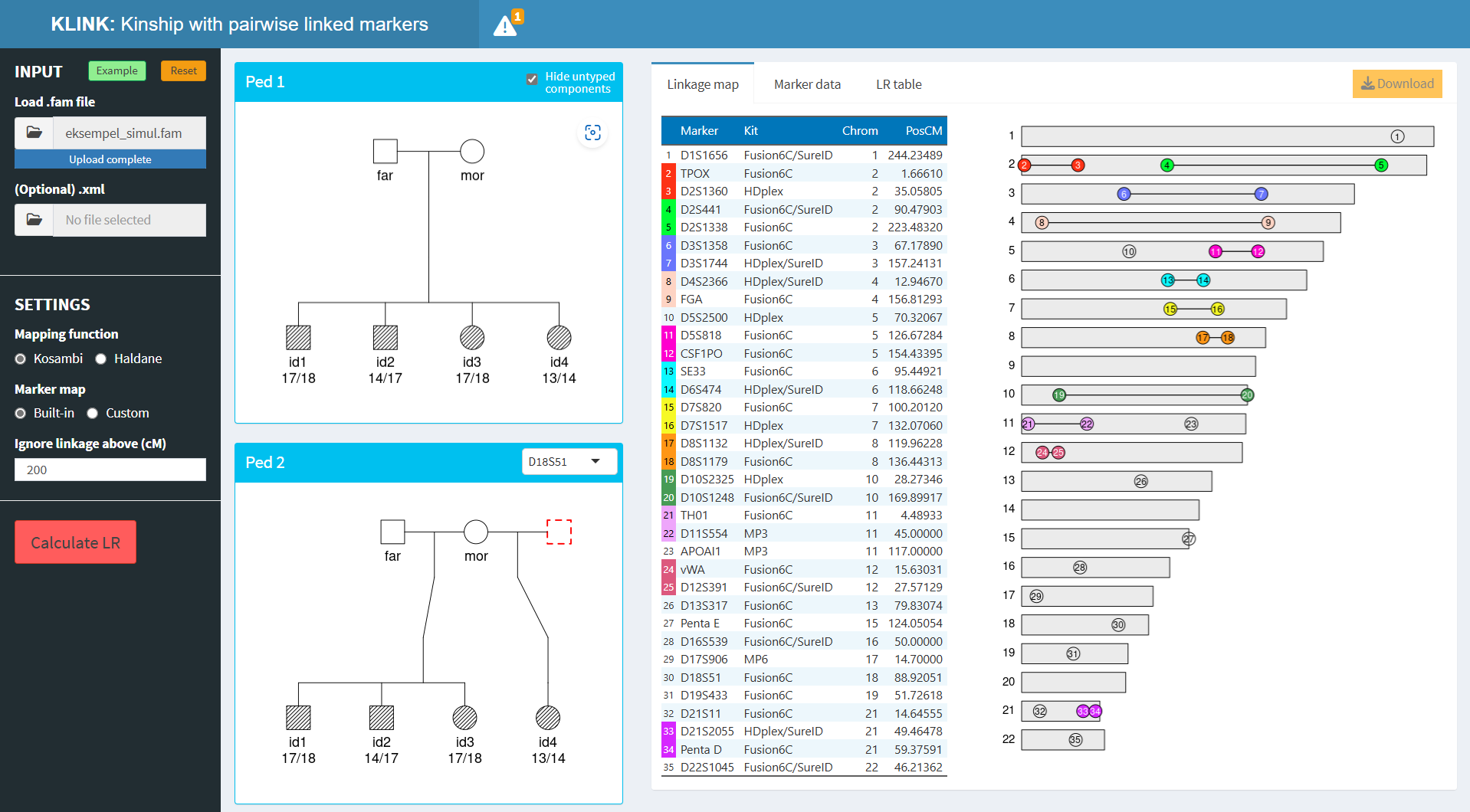
Task: Click the dashed red square in Ped 2
Action: 559,532
